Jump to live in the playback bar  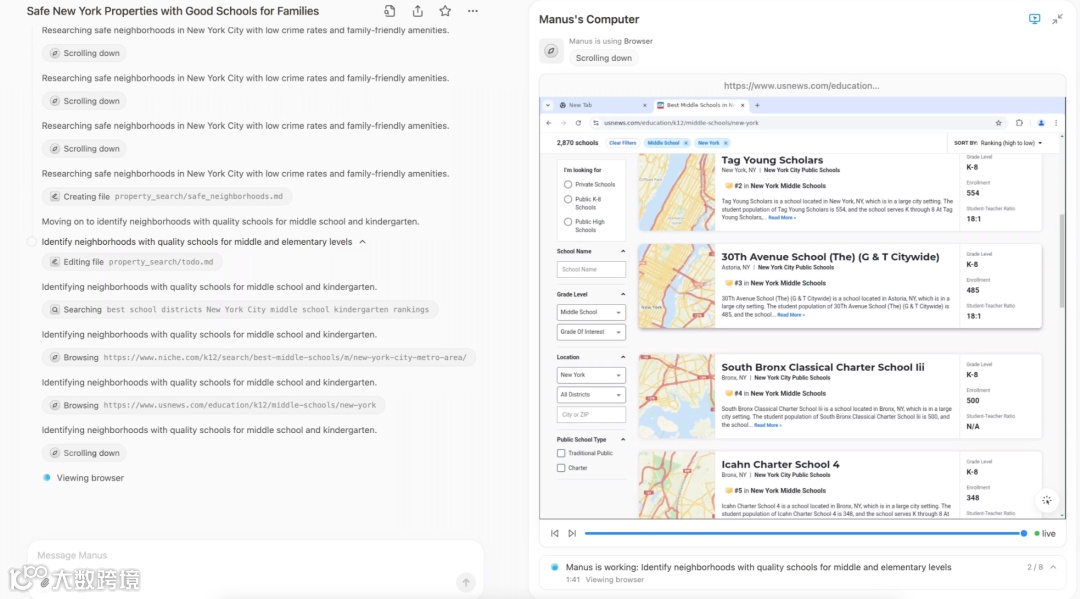click(1045, 534)
